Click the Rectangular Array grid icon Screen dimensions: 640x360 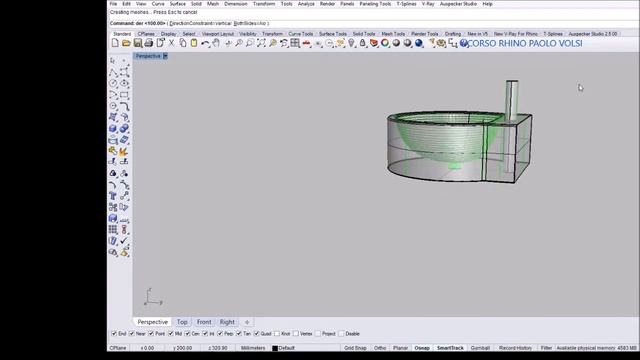pos(113,230)
